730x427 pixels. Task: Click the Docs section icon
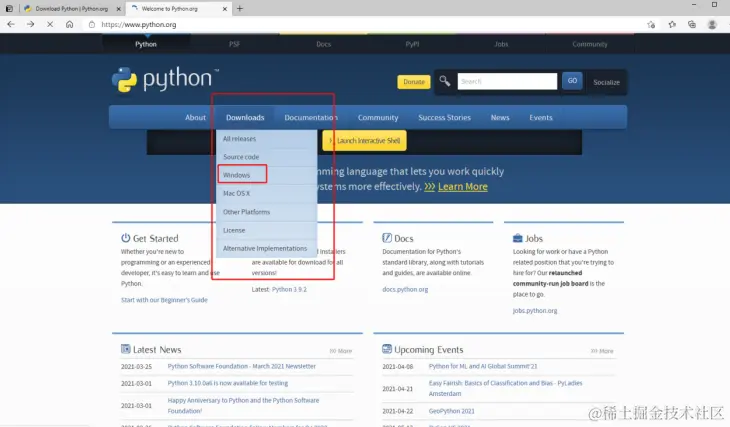pos(387,238)
